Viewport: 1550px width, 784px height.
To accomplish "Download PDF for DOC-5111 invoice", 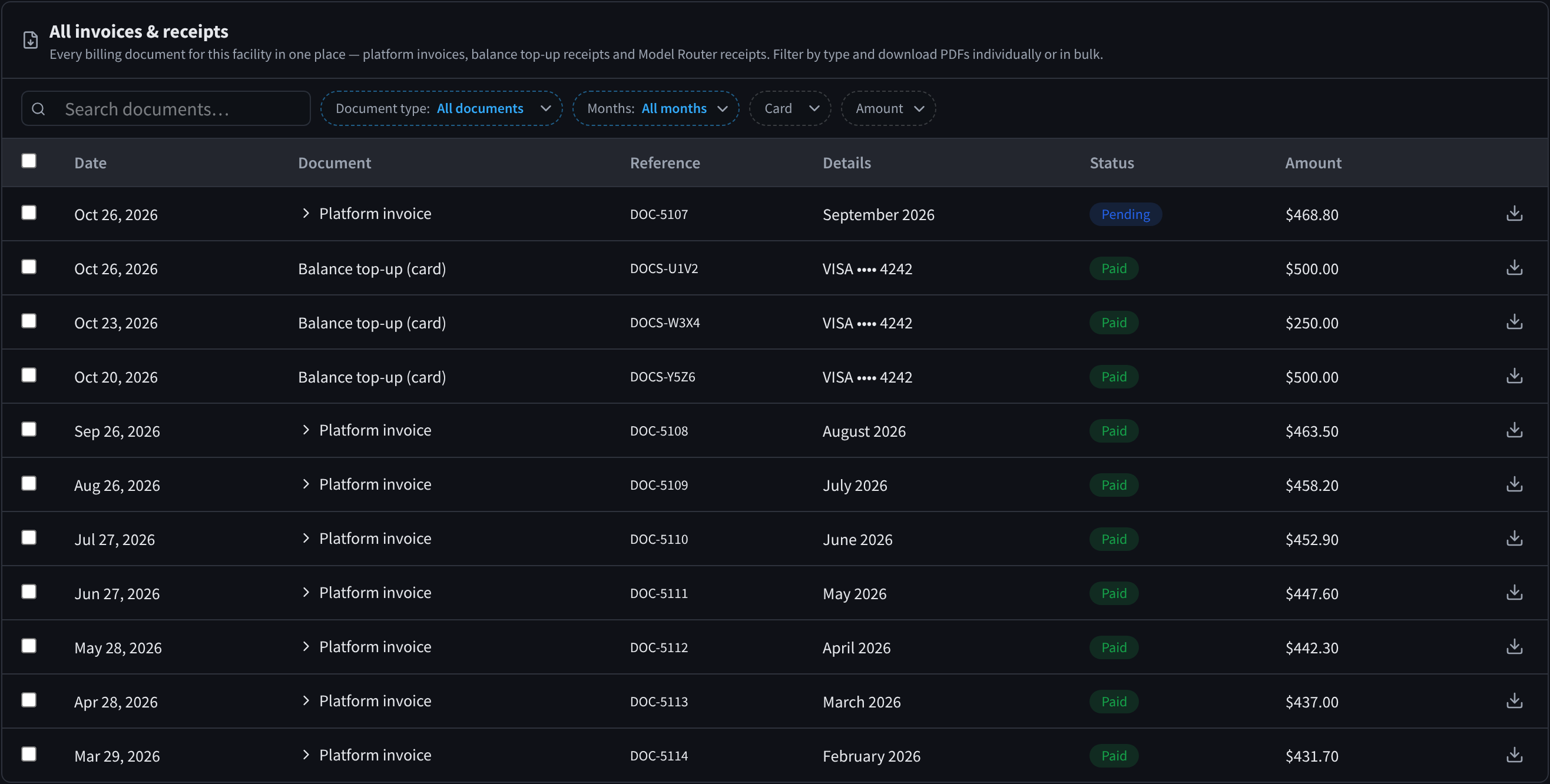I will 1514,592.
